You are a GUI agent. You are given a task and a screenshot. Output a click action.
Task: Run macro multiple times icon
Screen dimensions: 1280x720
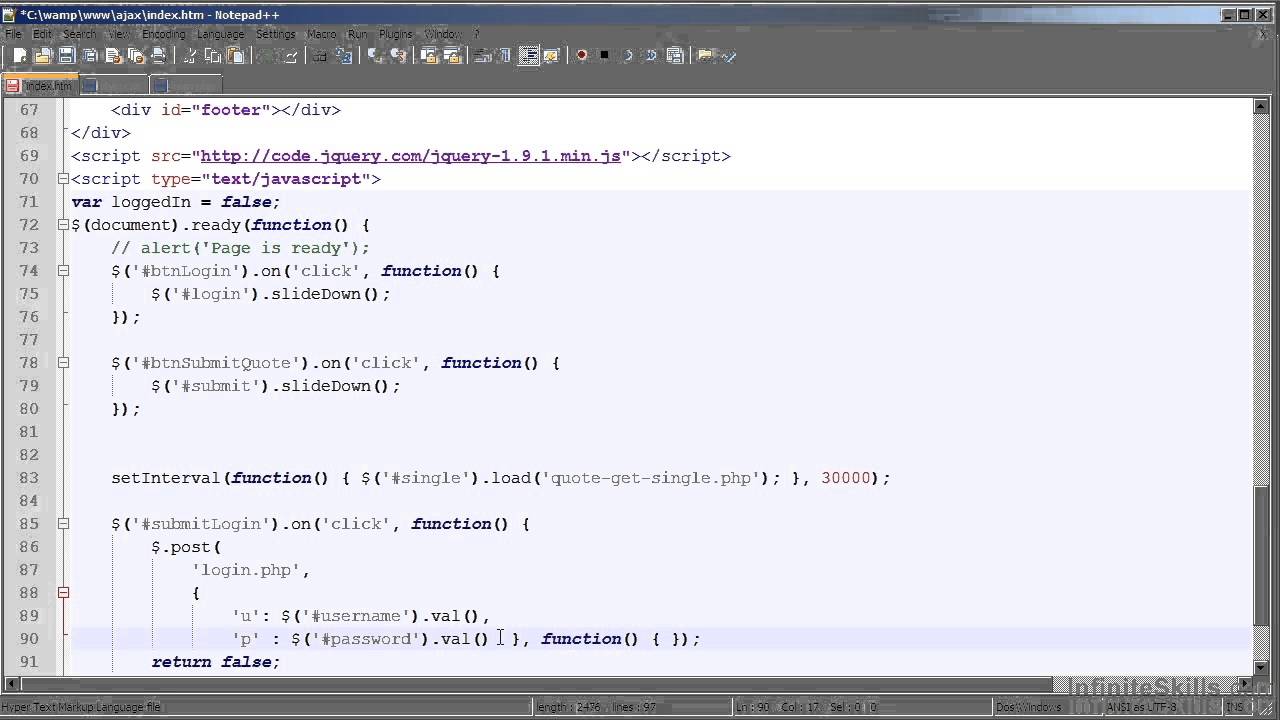point(650,56)
